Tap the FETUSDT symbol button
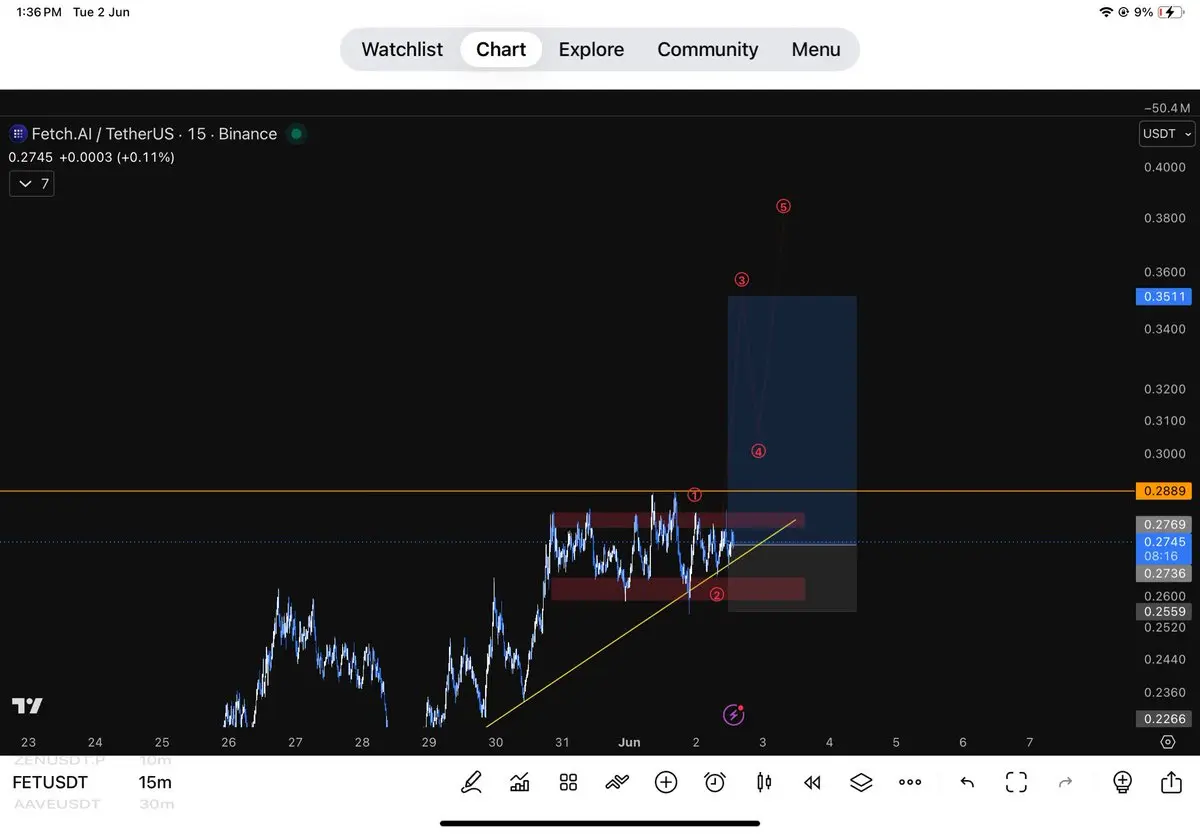This screenshot has height=834, width=1200. [50, 783]
